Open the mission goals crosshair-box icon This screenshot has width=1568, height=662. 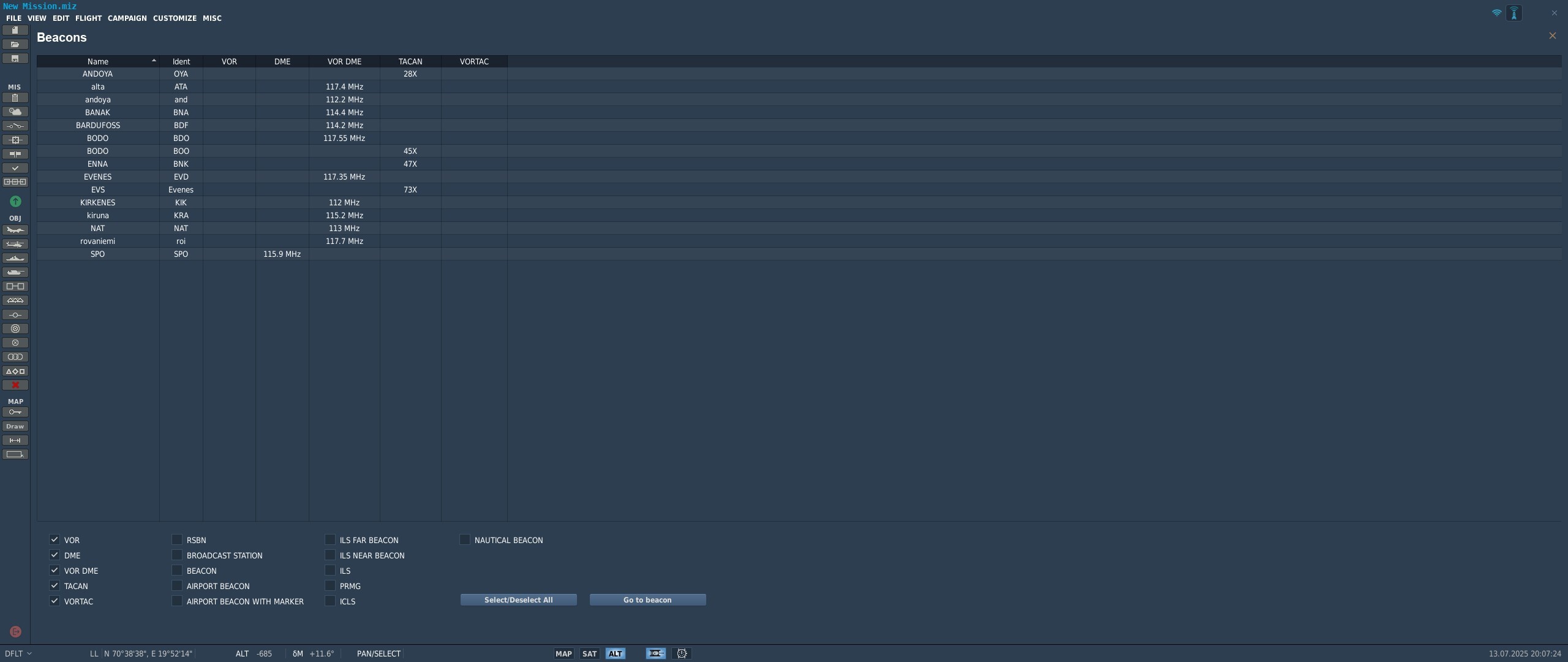[x=15, y=140]
